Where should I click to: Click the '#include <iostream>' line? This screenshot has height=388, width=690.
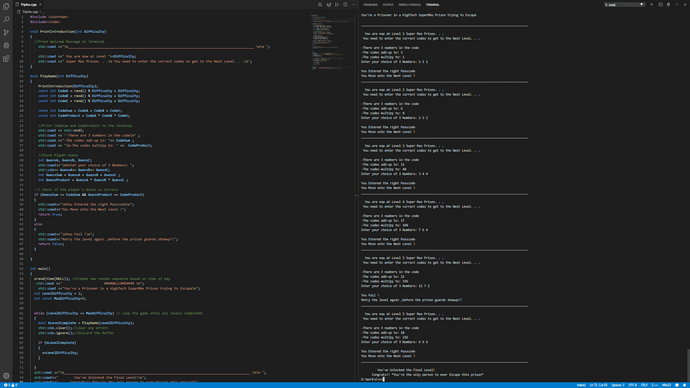[49, 17]
